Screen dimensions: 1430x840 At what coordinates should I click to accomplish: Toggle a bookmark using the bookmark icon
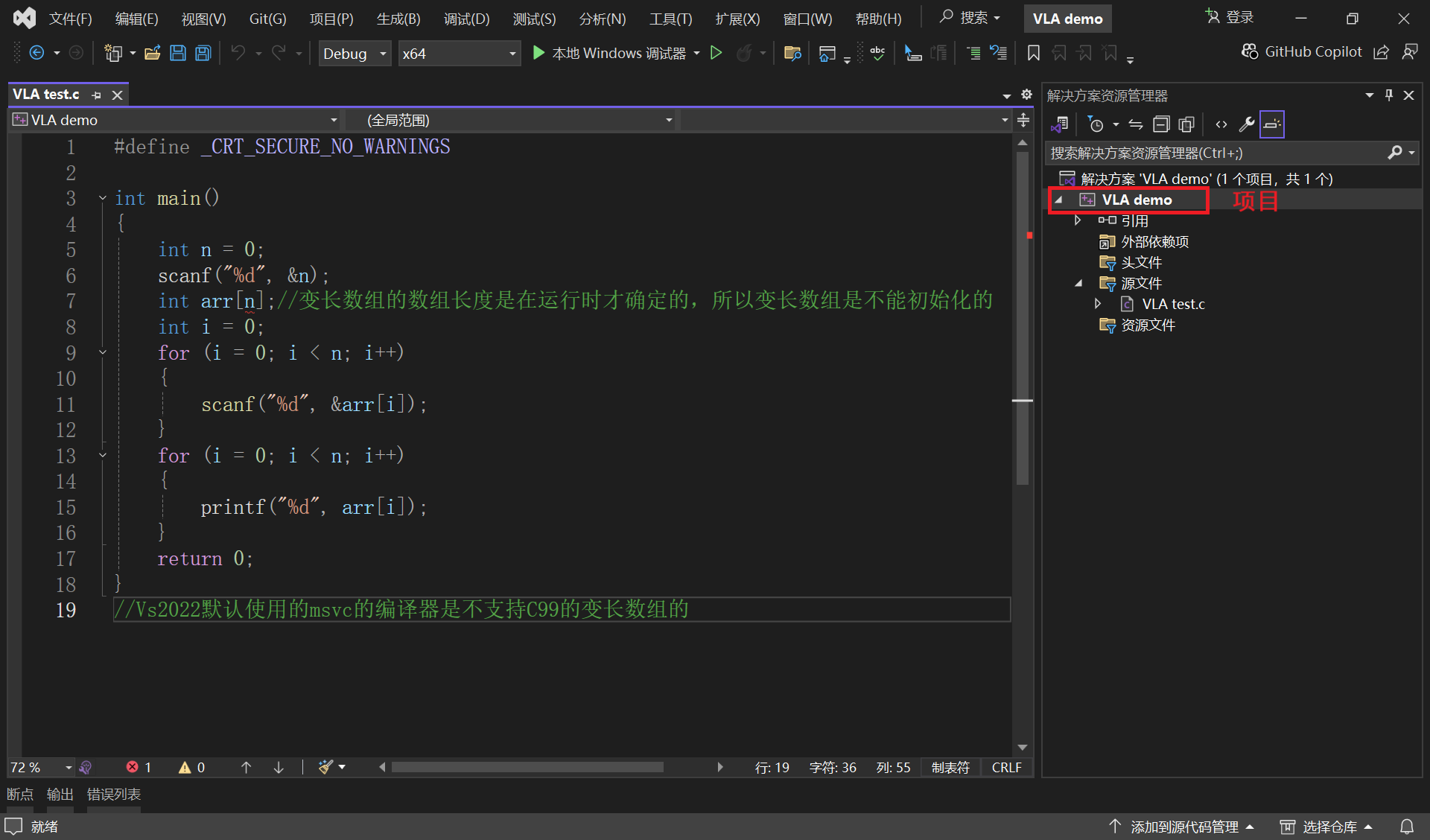point(1033,53)
